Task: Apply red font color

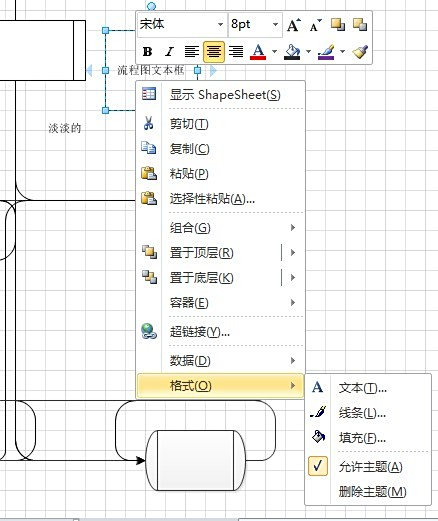Action: (x=258, y=52)
